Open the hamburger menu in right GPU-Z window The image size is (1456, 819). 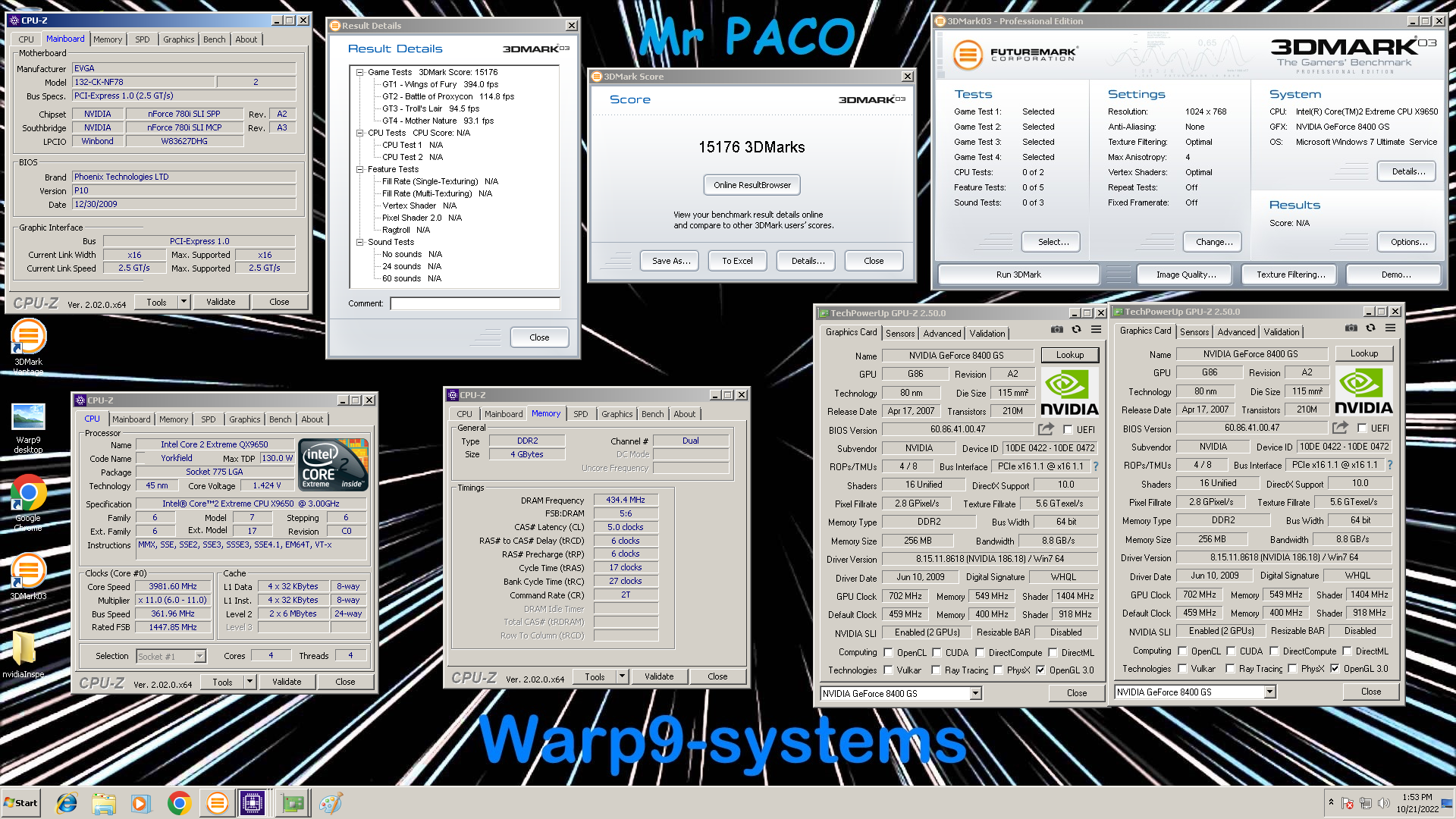[1390, 328]
